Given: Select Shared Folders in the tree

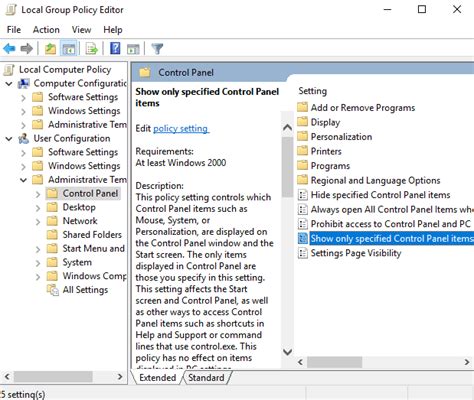Looking at the screenshot, I should tap(92, 235).
